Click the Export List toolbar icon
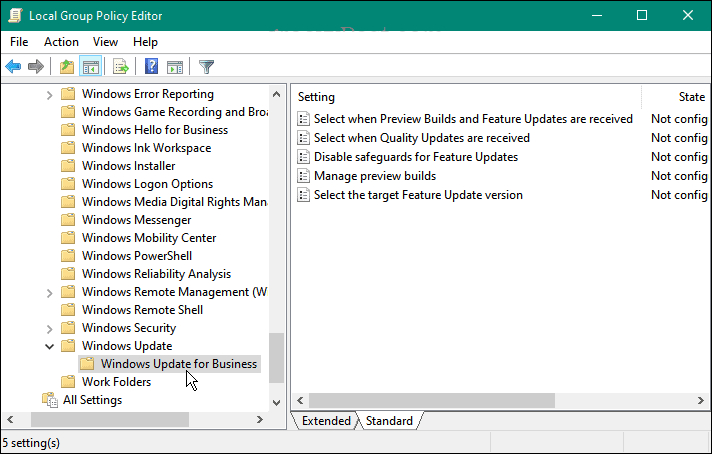Image resolution: width=712 pixels, height=454 pixels. click(121, 67)
